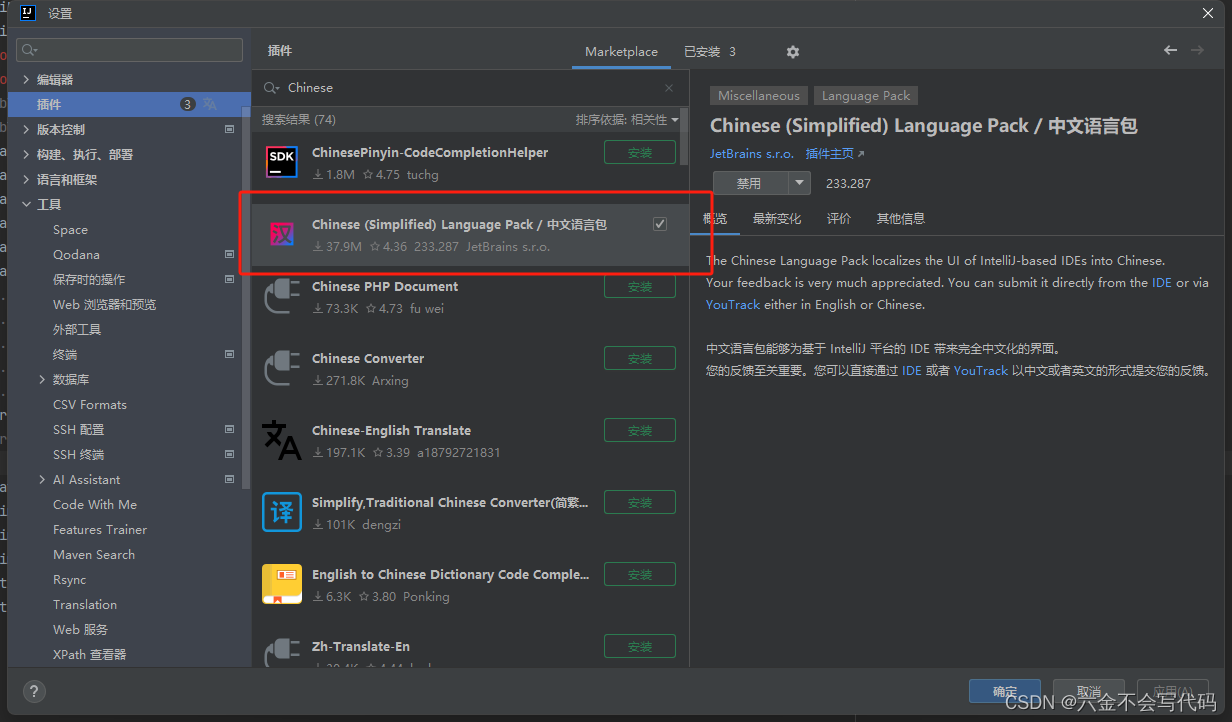The height and width of the screenshot is (722, 1232).
Task: Switch to the 已安装 tab
Action: tap(709, 52)
